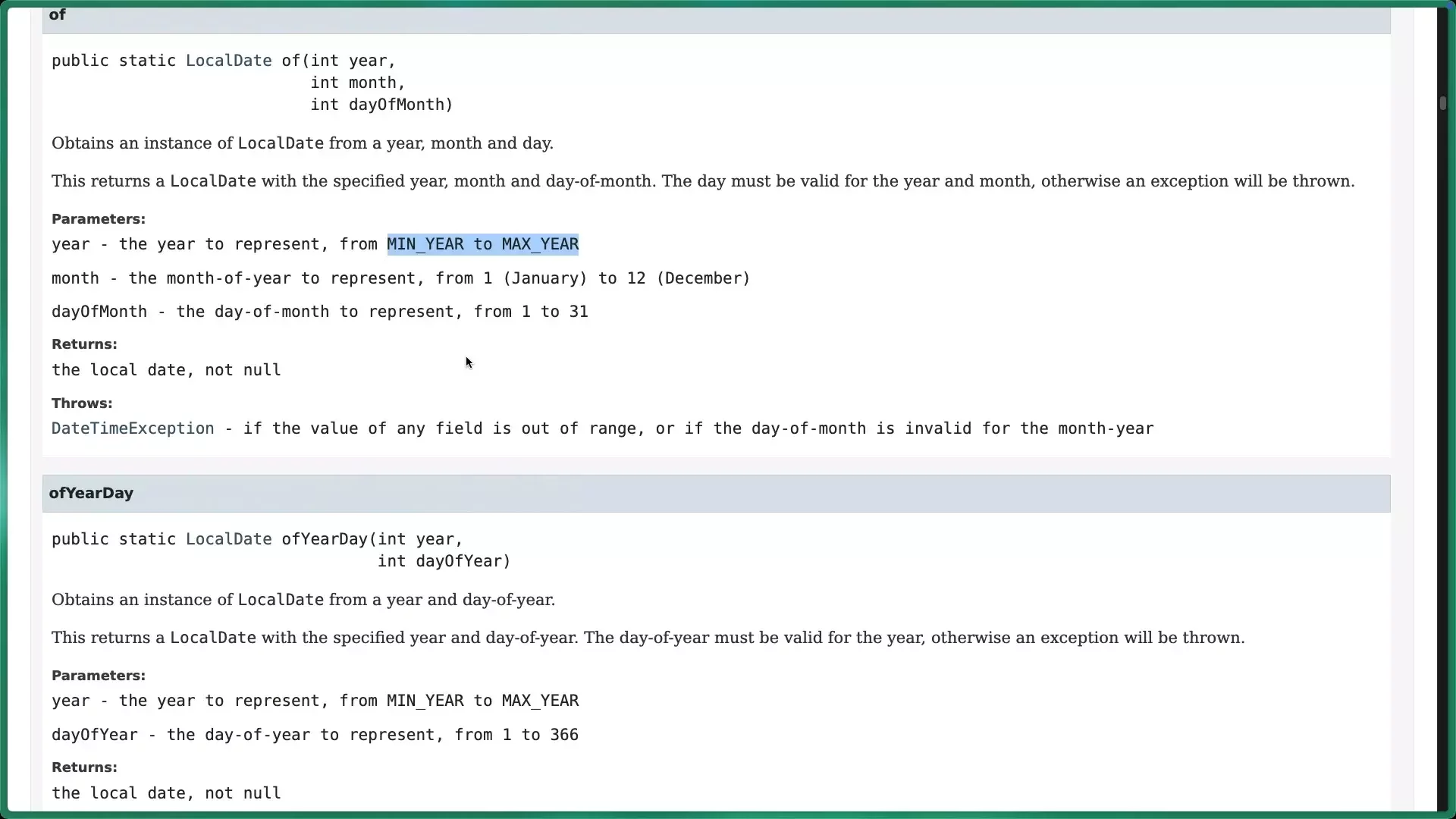Click the dayOfMonth parameter description text

pyautogui.click(x=318, y=312)
